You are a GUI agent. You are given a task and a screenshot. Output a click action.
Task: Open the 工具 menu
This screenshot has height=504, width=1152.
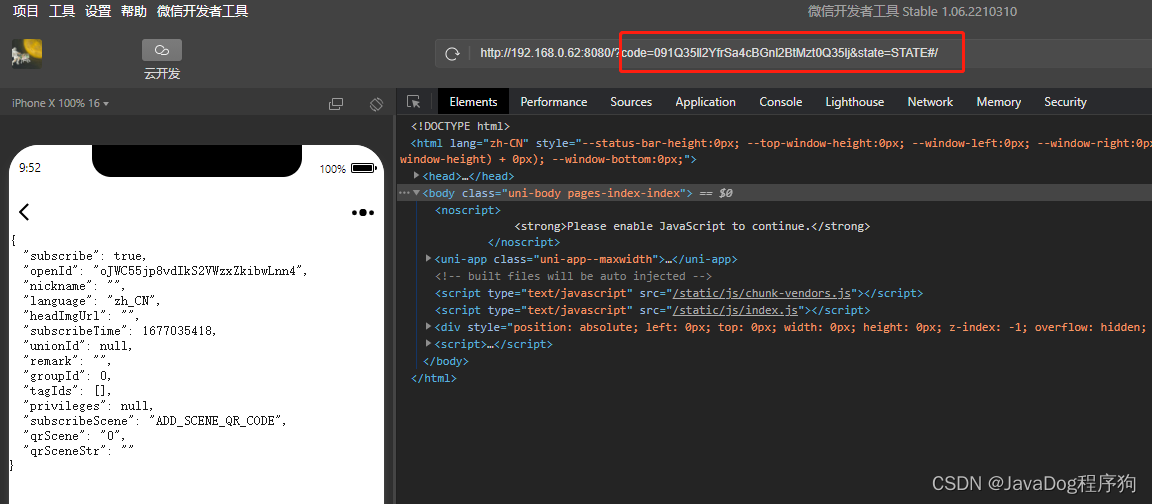62,11
